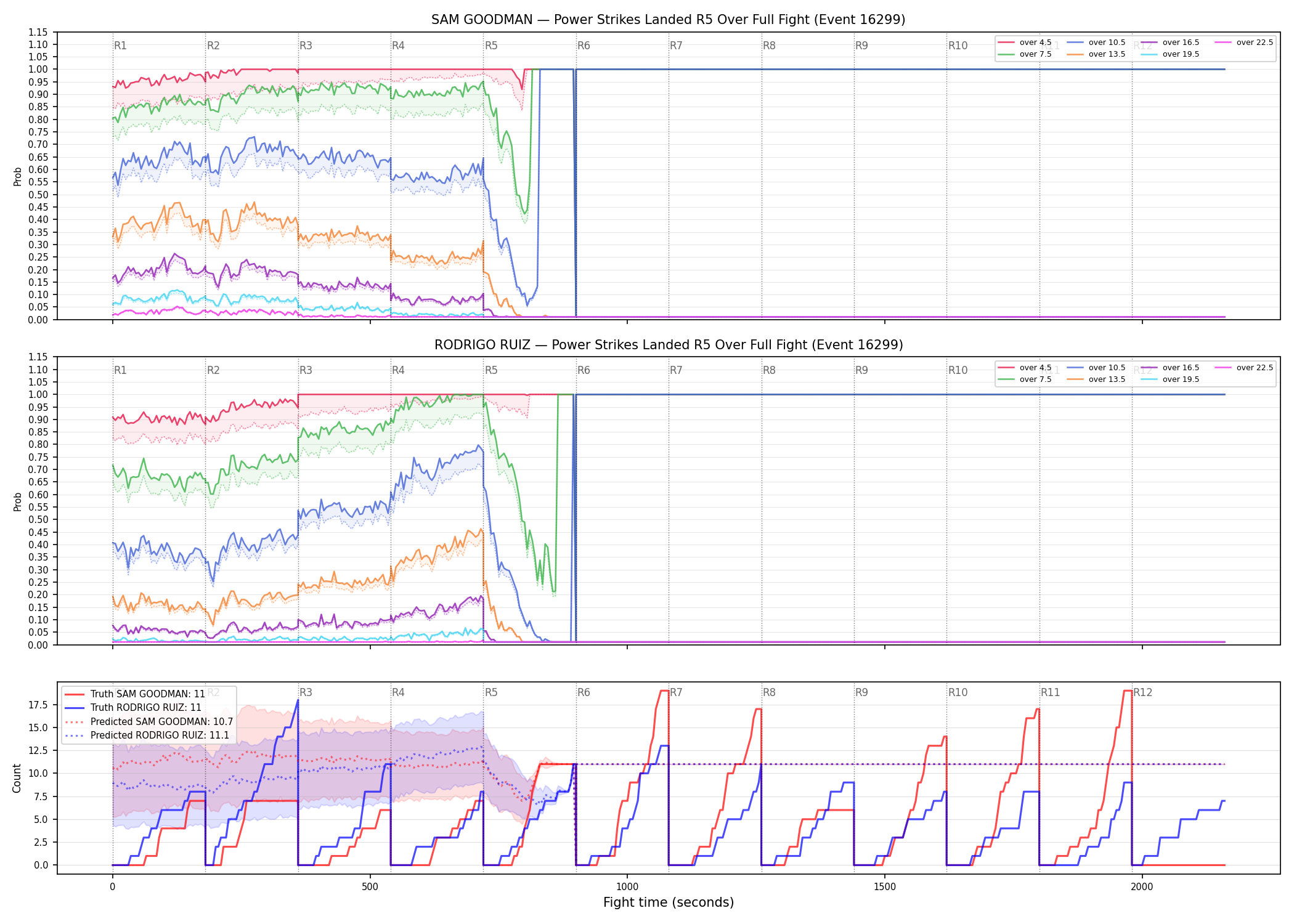Click the 'Predicted RODRIGO RUIZ: 11.1' legend entry

147,735
